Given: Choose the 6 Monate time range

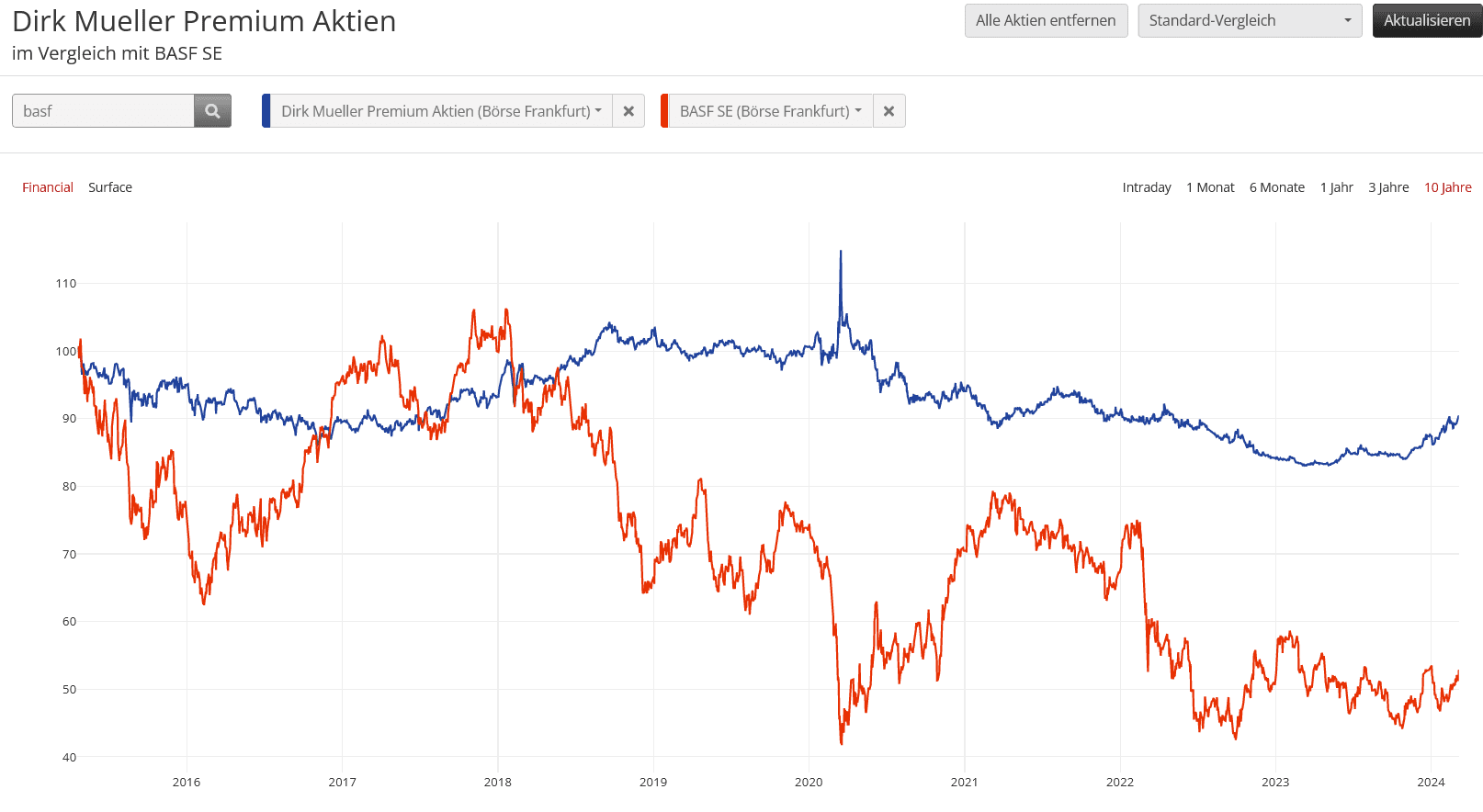Looking at the screenshot, I should 1277,187.
